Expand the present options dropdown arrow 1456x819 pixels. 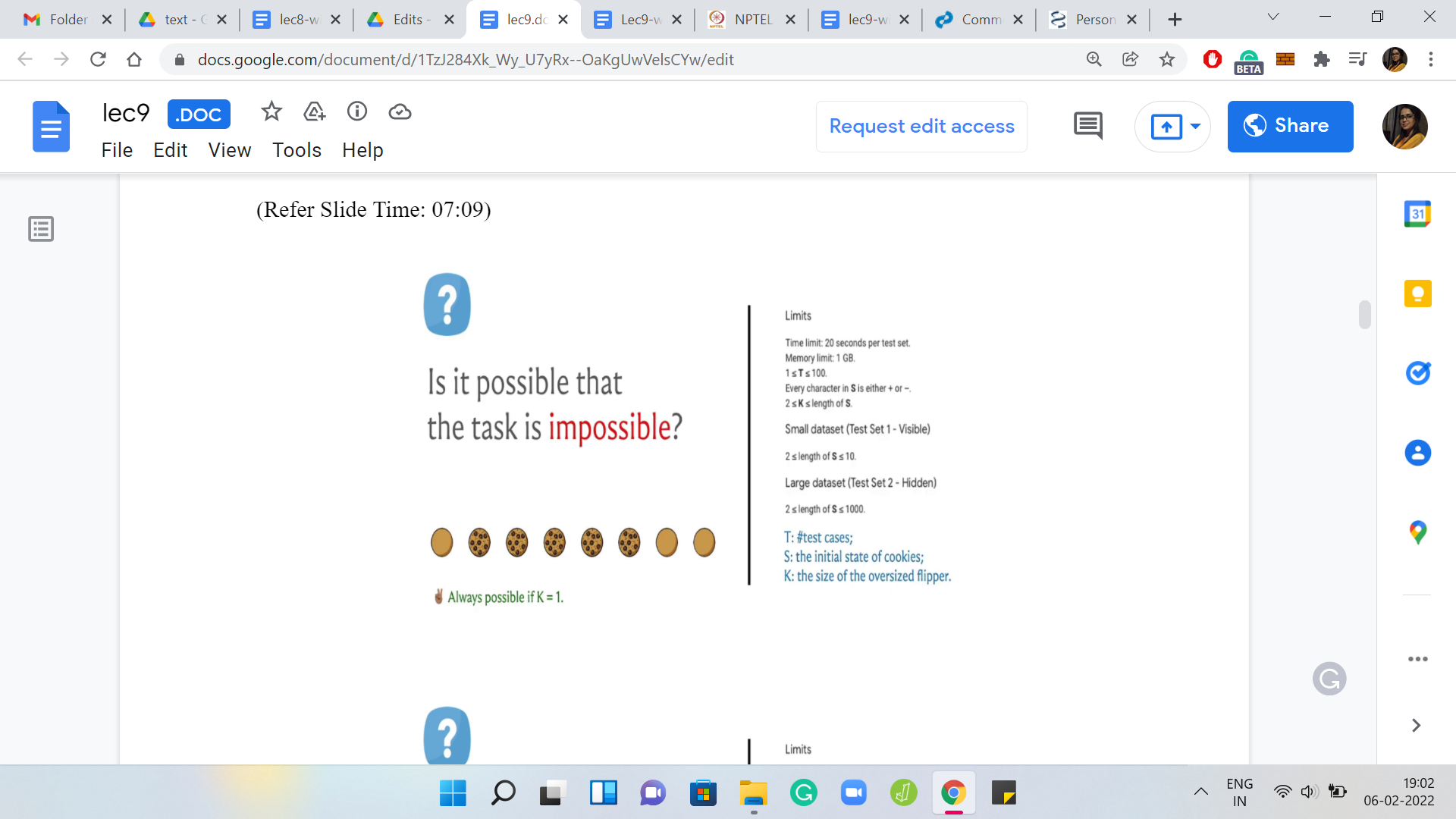pos(1196,127)
